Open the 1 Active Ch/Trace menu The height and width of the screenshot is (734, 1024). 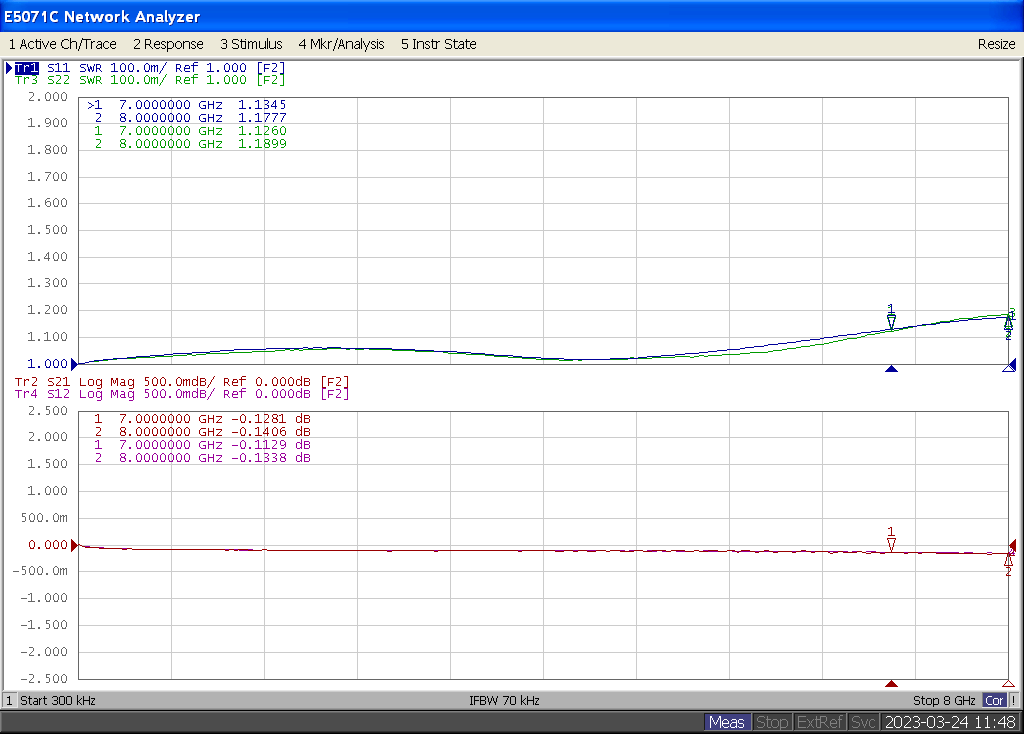[62, 44]
